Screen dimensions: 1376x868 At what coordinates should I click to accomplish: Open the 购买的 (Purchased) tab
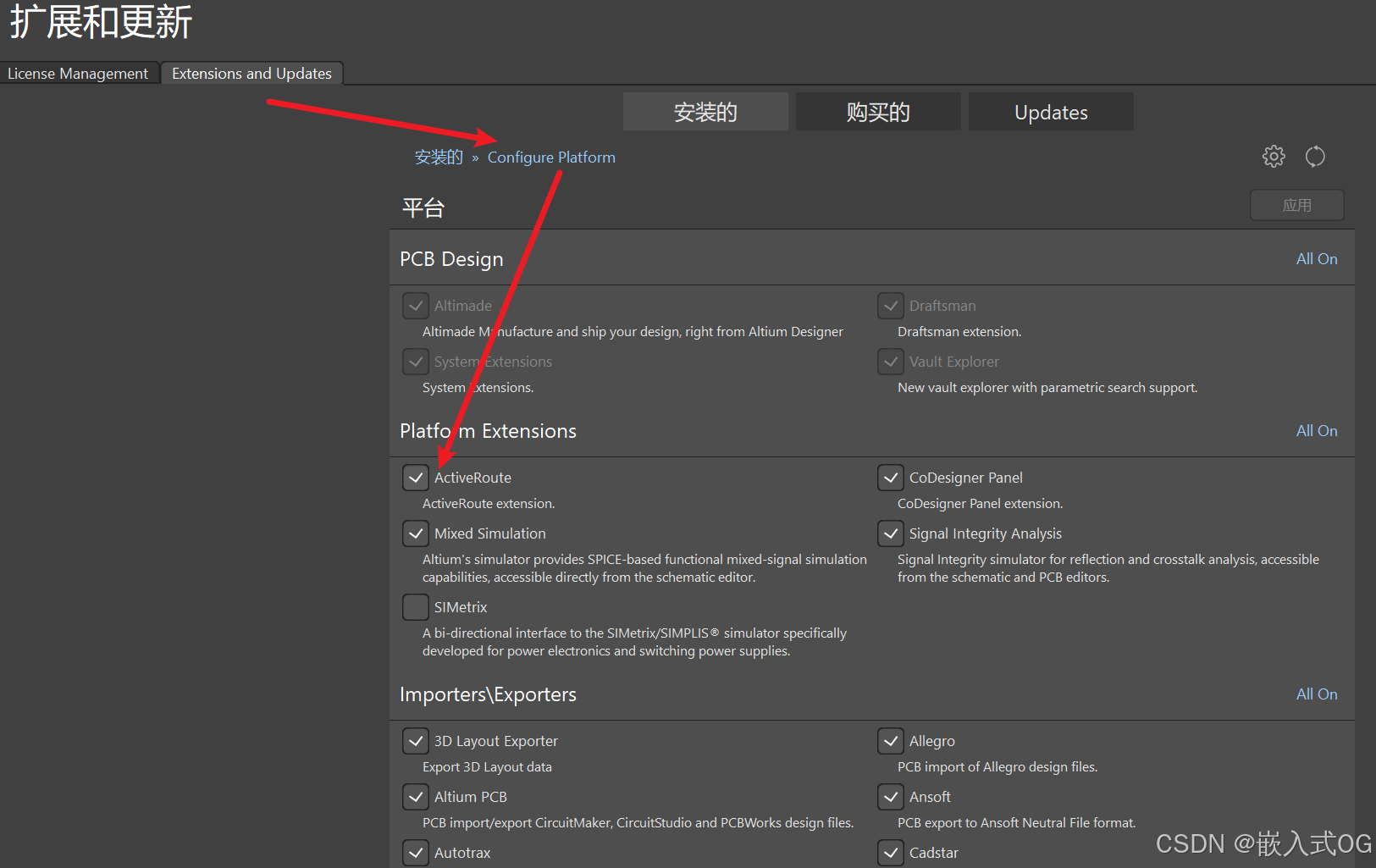click(878, 112)
